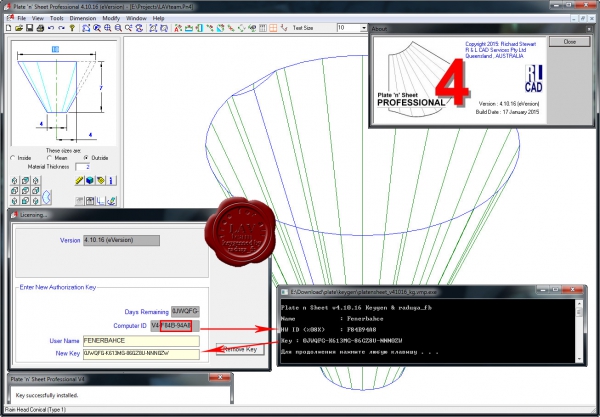The width and height of the screenshot is (600, 417).
Task: Click the top-center view orientation cube
Action: [x=25, y=180]
